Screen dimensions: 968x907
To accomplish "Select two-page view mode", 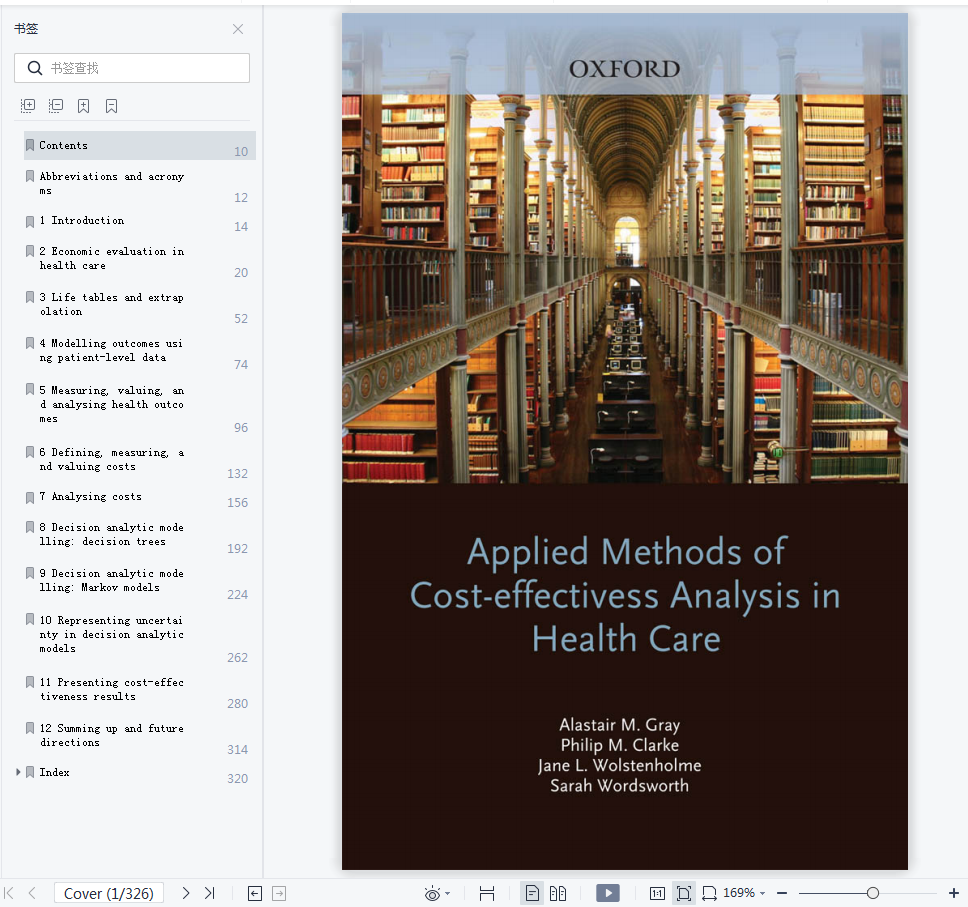I will [558, 893].
